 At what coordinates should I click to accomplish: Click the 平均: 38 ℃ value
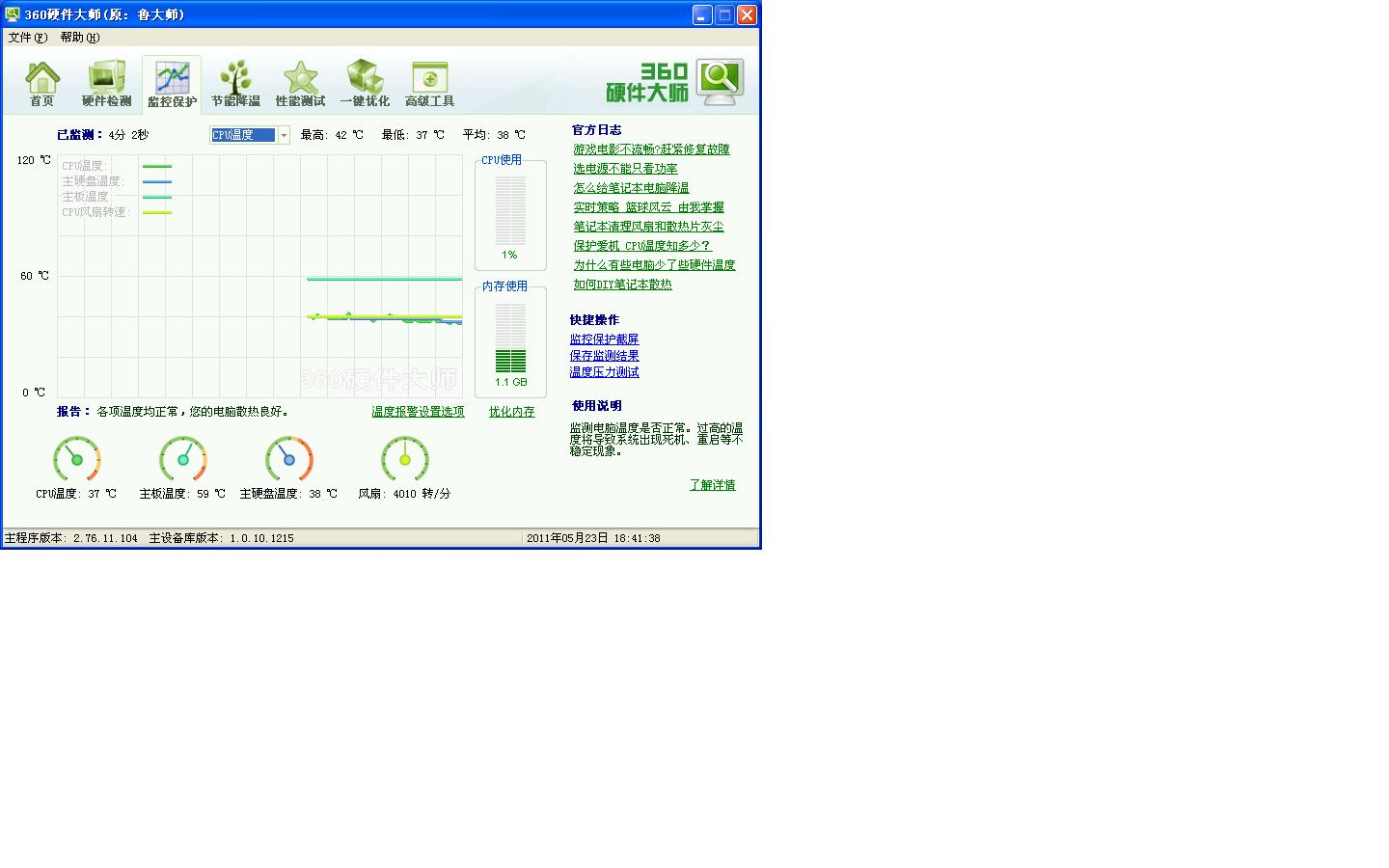[x=494, y=135]
